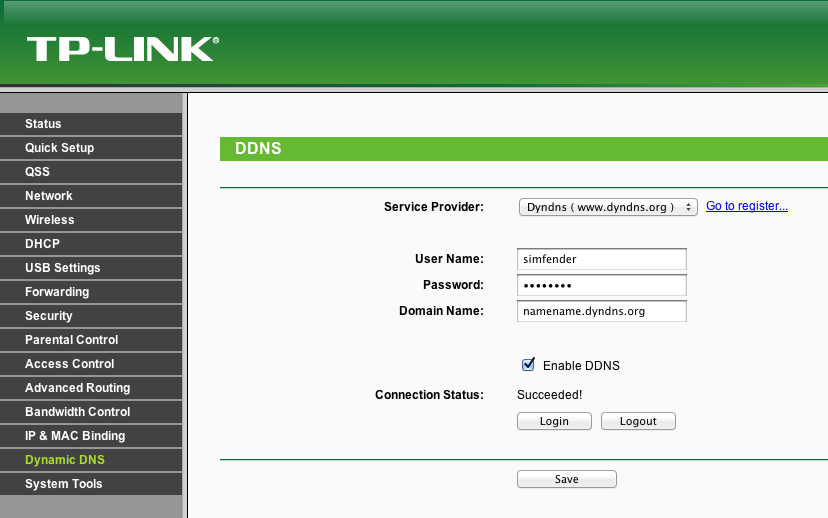The width and height of the screenshot is (828, 518).
Task: Click the User Name label
Action: (449, 259)
